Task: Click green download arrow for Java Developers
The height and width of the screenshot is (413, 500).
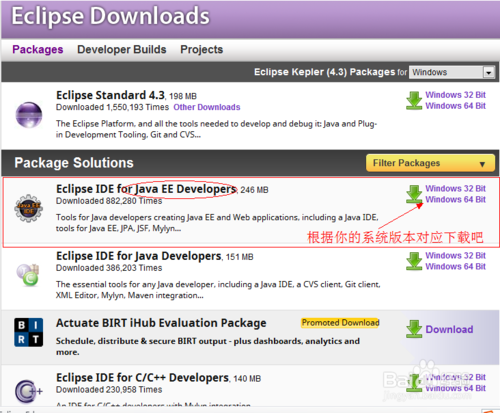Action: 414,261
